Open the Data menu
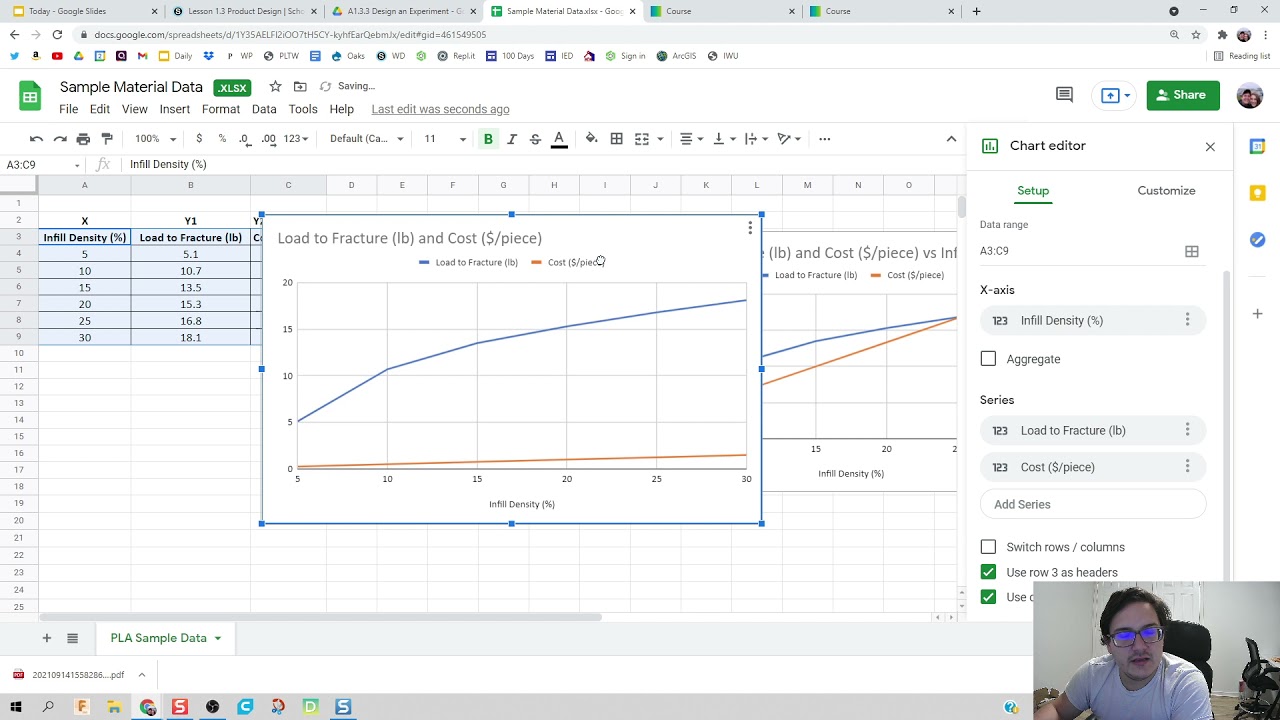The height and width of the screenshot is (720, 1280). [x=264, y=109]
